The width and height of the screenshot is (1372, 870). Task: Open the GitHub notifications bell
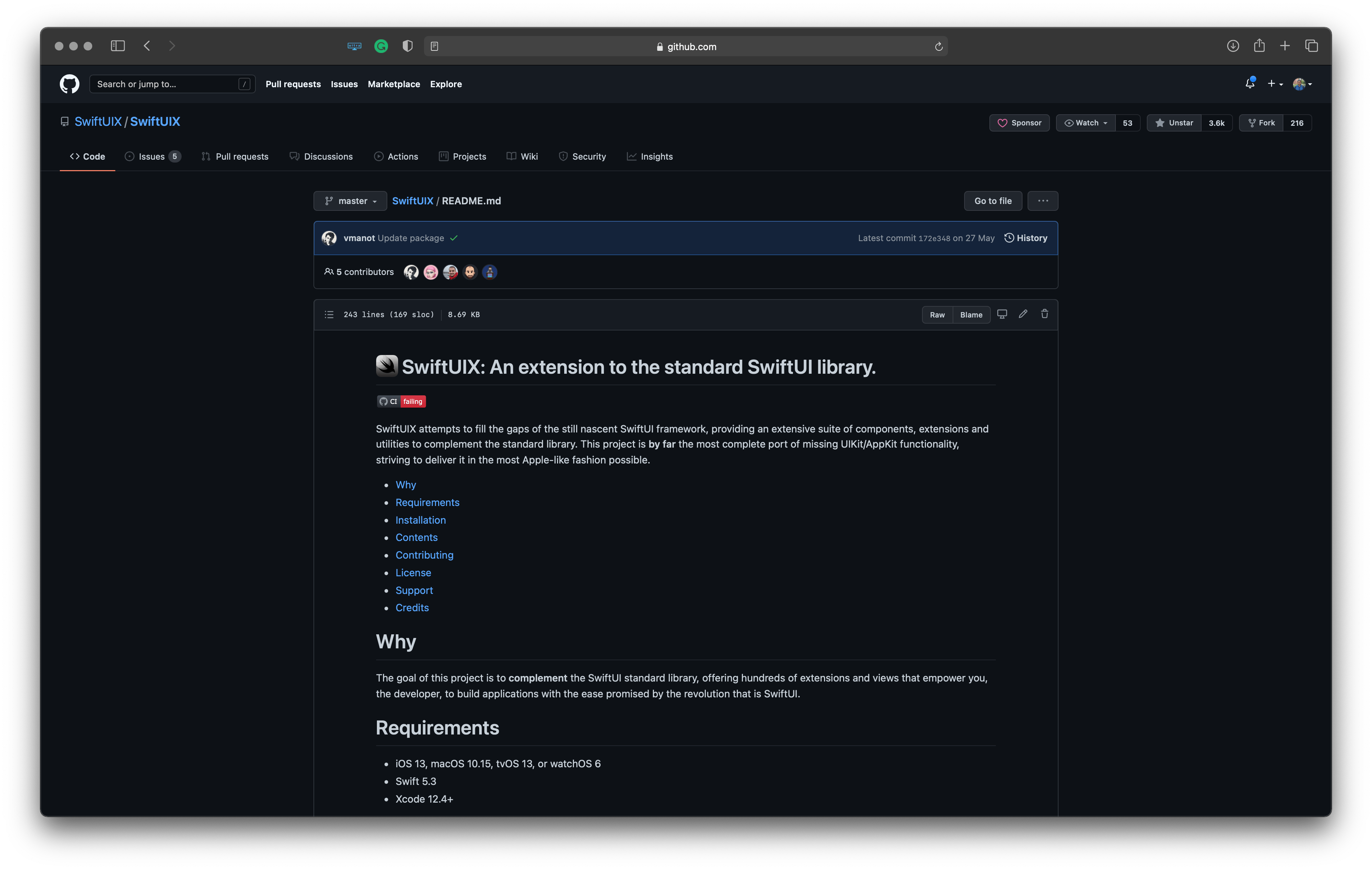pos(1249,84)
